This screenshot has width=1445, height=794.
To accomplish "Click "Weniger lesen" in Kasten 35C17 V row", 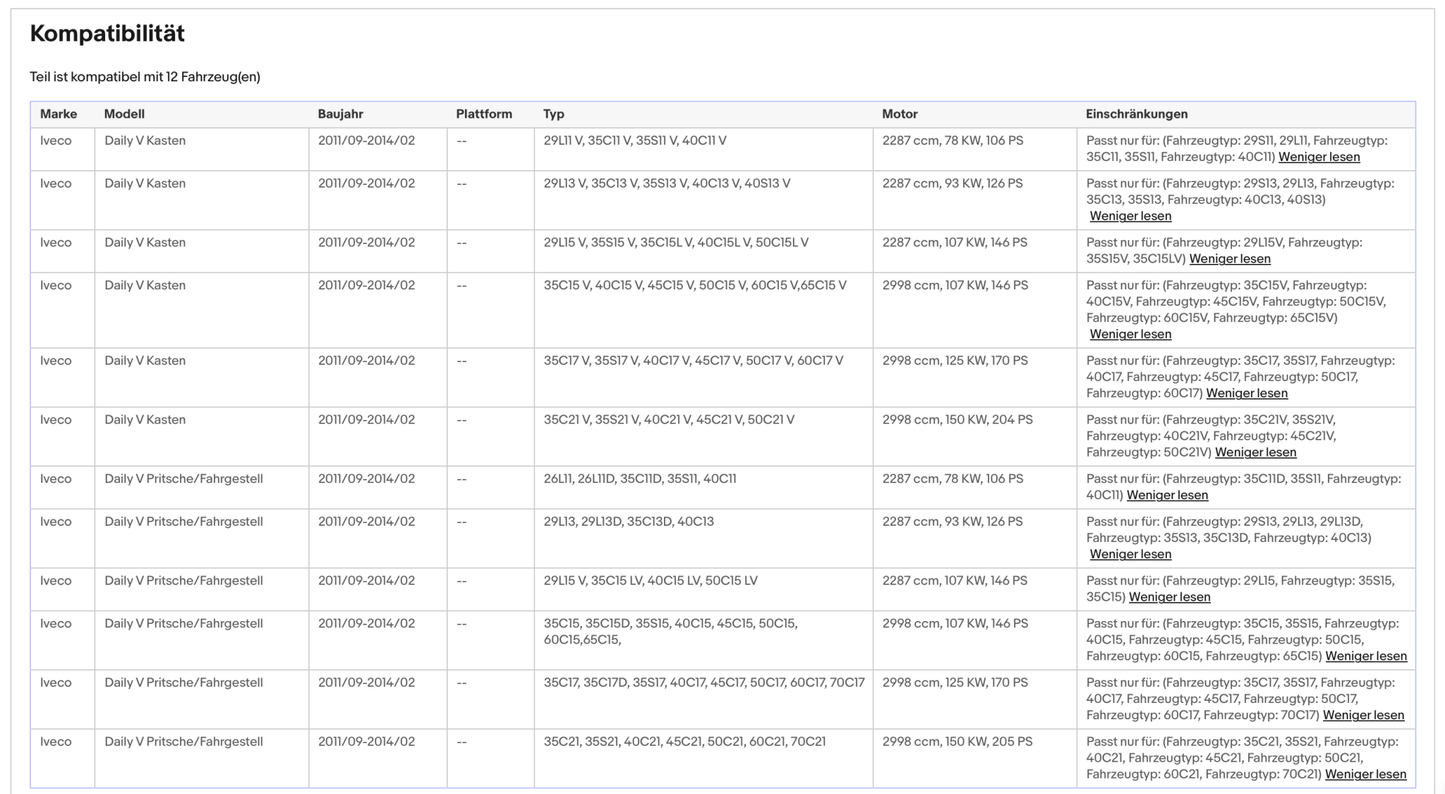I will (1246, 393).
